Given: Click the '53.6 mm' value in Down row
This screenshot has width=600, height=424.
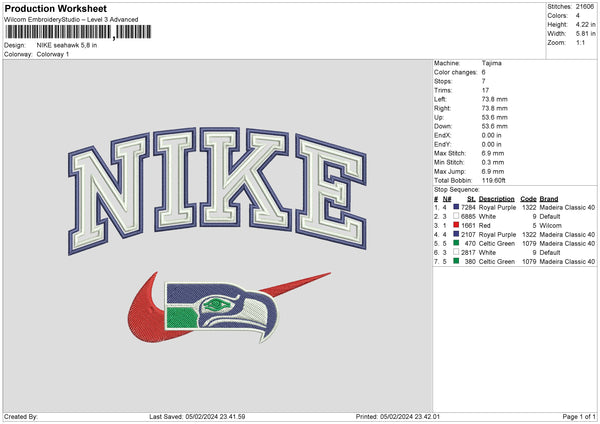Looking at the screenshot, I should click(494, 126).
